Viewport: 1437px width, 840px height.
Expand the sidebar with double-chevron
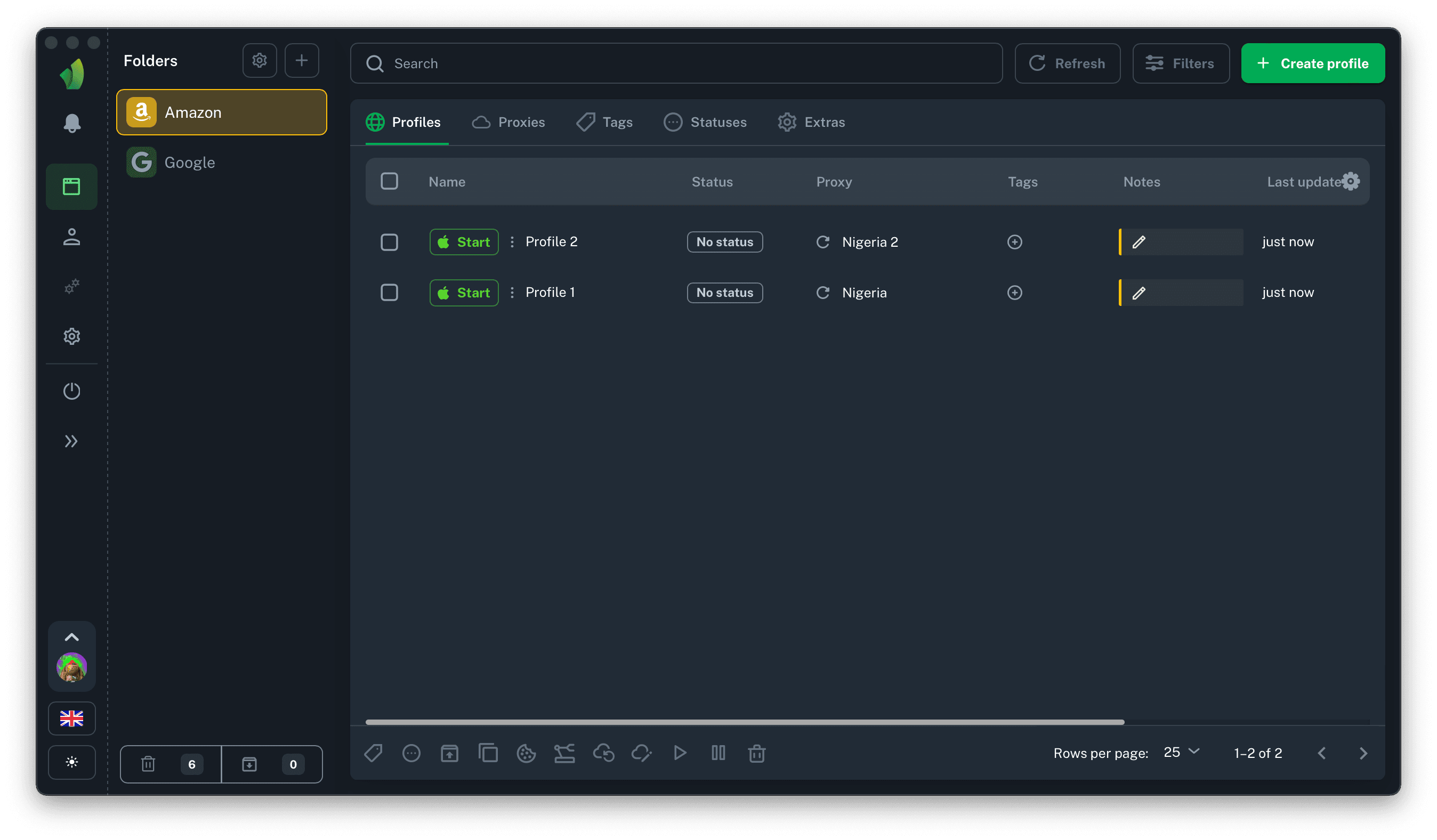point(71,441)
